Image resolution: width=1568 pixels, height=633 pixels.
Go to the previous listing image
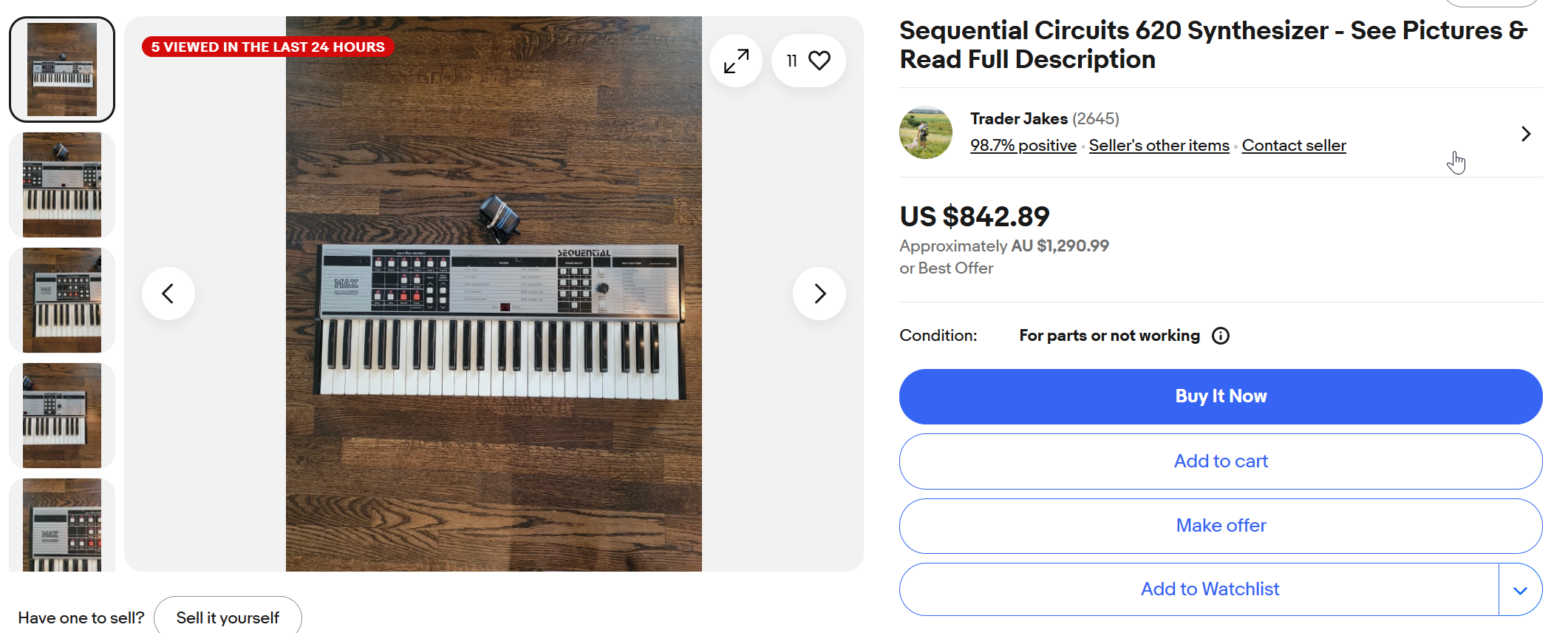click(x=168, y=294)
